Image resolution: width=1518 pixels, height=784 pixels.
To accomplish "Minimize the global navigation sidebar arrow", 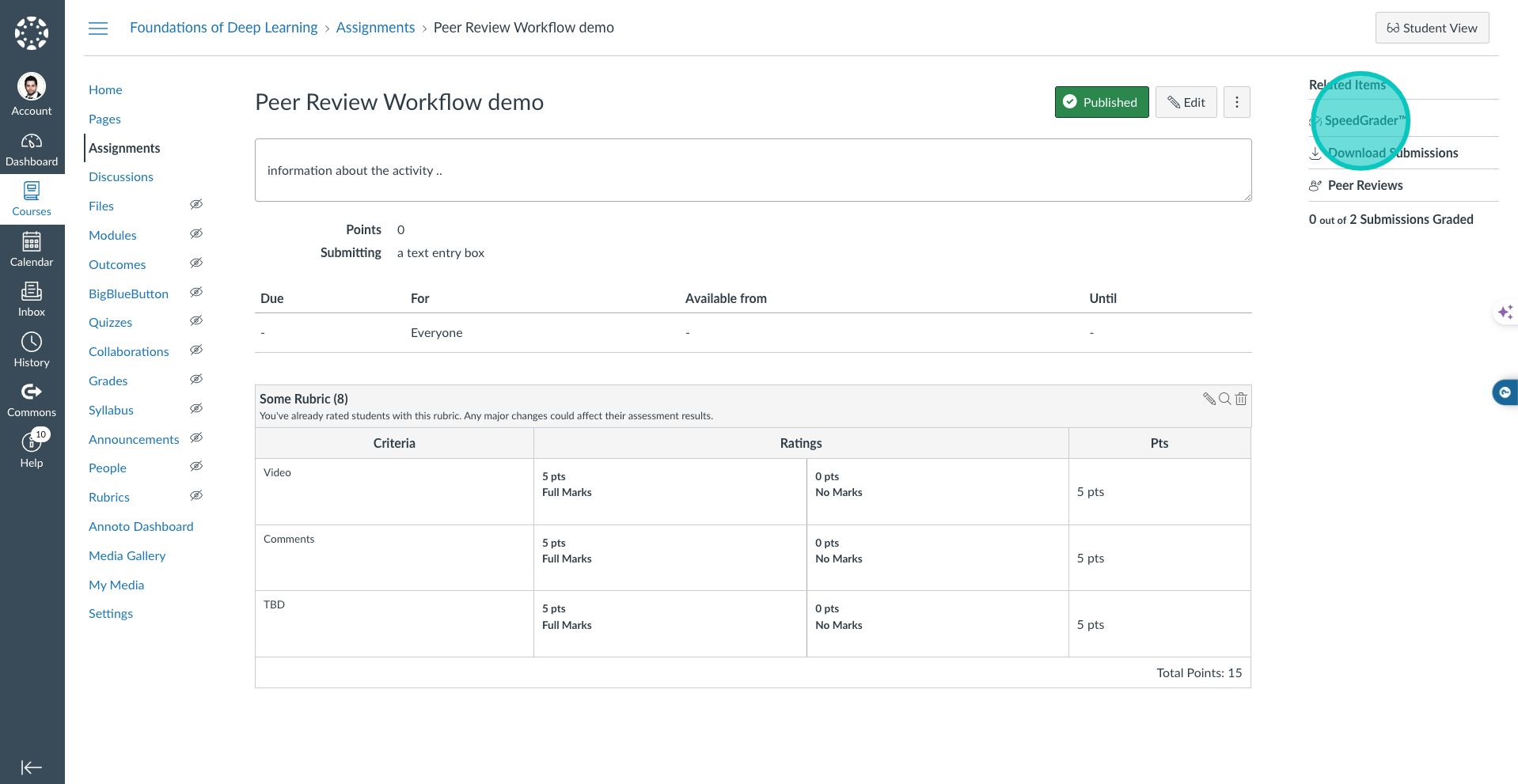I will click(32, 767).
